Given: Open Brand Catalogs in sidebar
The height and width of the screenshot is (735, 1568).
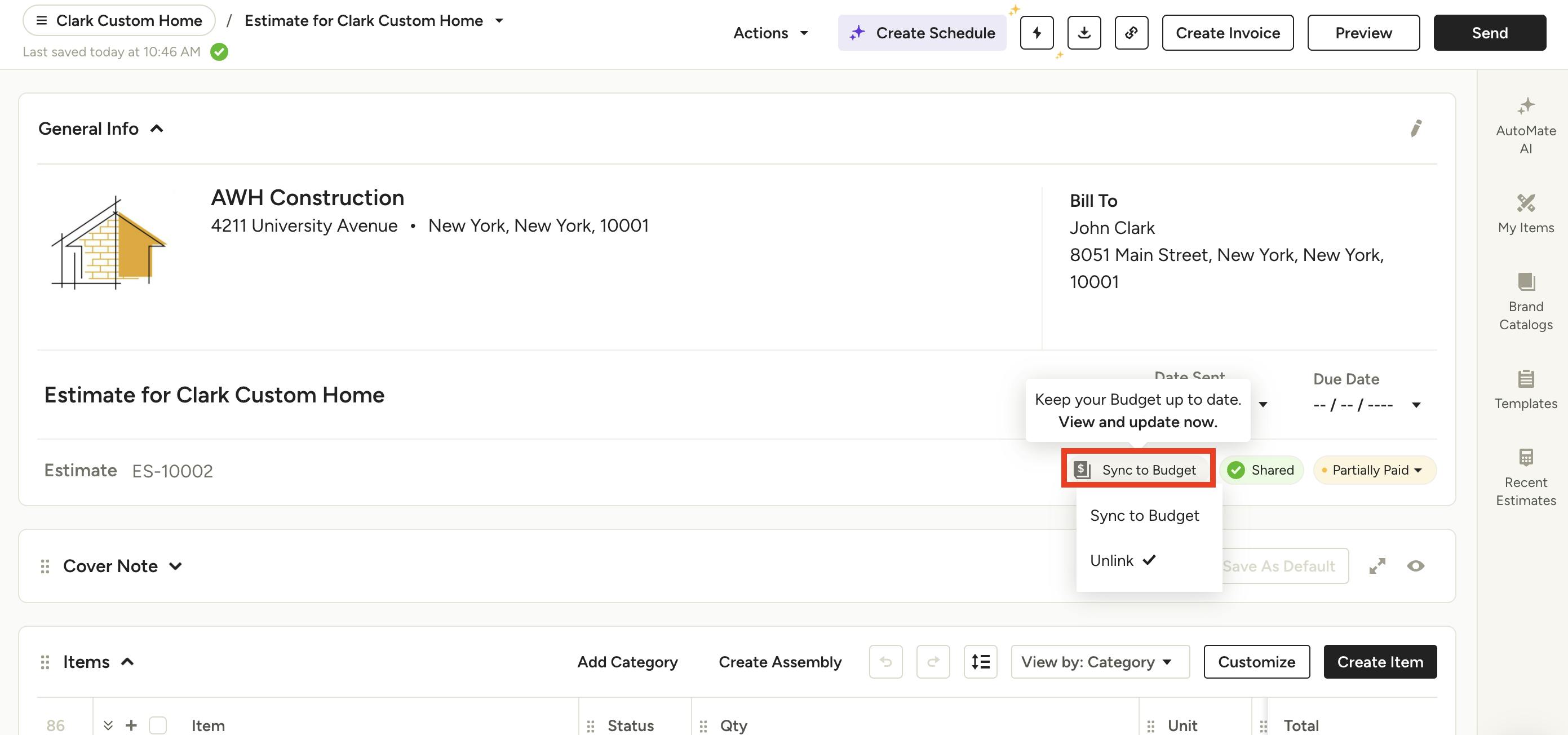Looking at the screenshot, I should 1525,301.
